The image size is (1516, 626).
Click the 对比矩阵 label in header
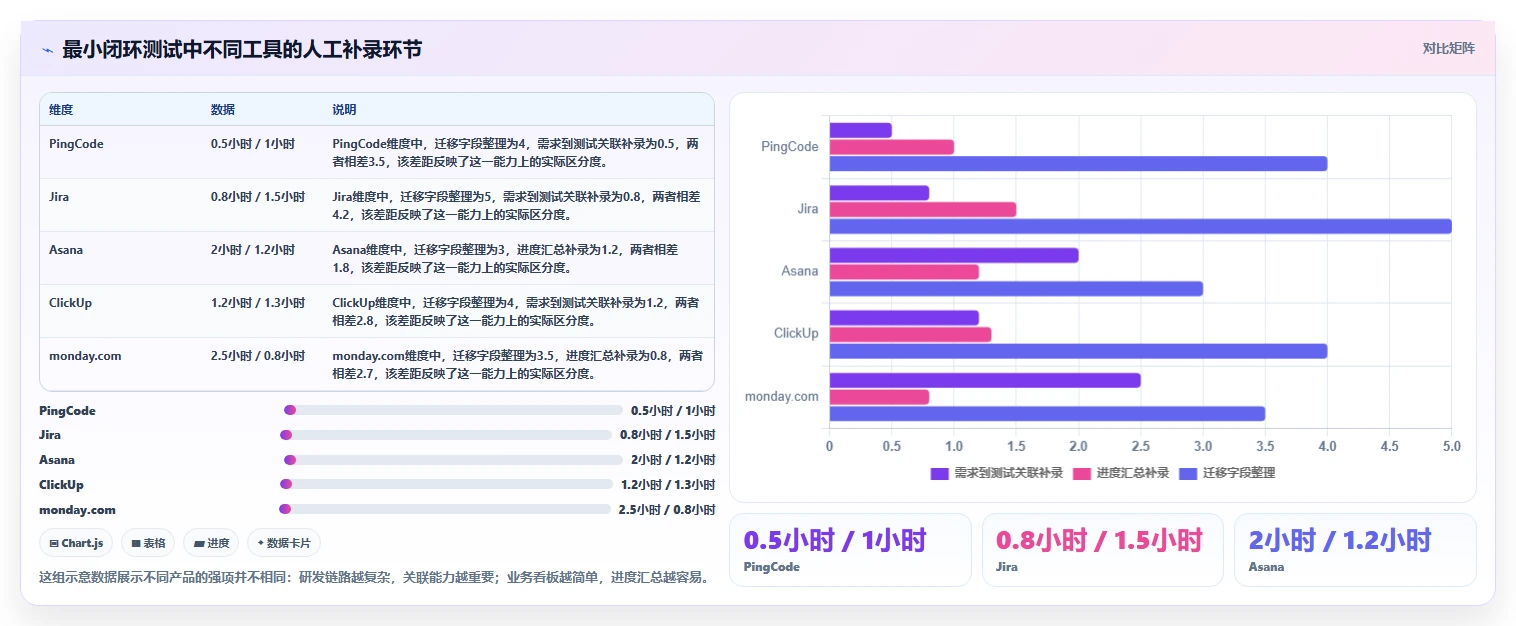coord(1448,48)
